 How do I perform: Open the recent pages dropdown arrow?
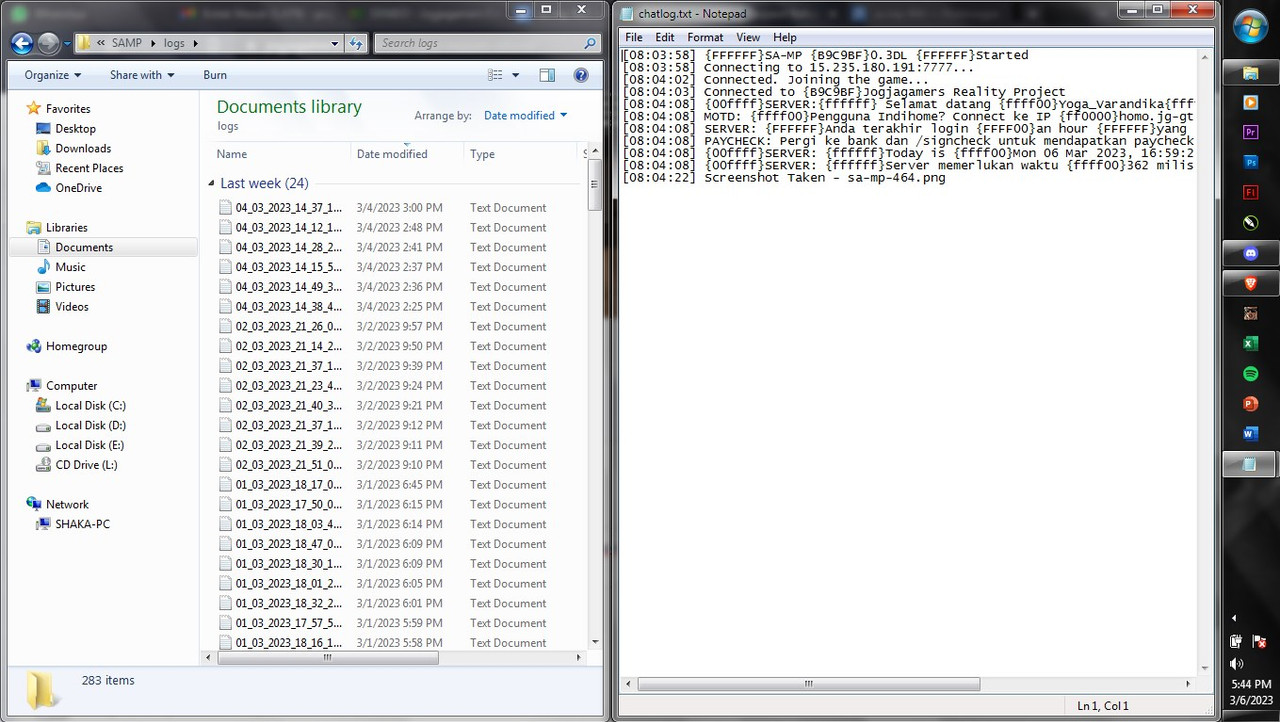(x=67, y=44)
